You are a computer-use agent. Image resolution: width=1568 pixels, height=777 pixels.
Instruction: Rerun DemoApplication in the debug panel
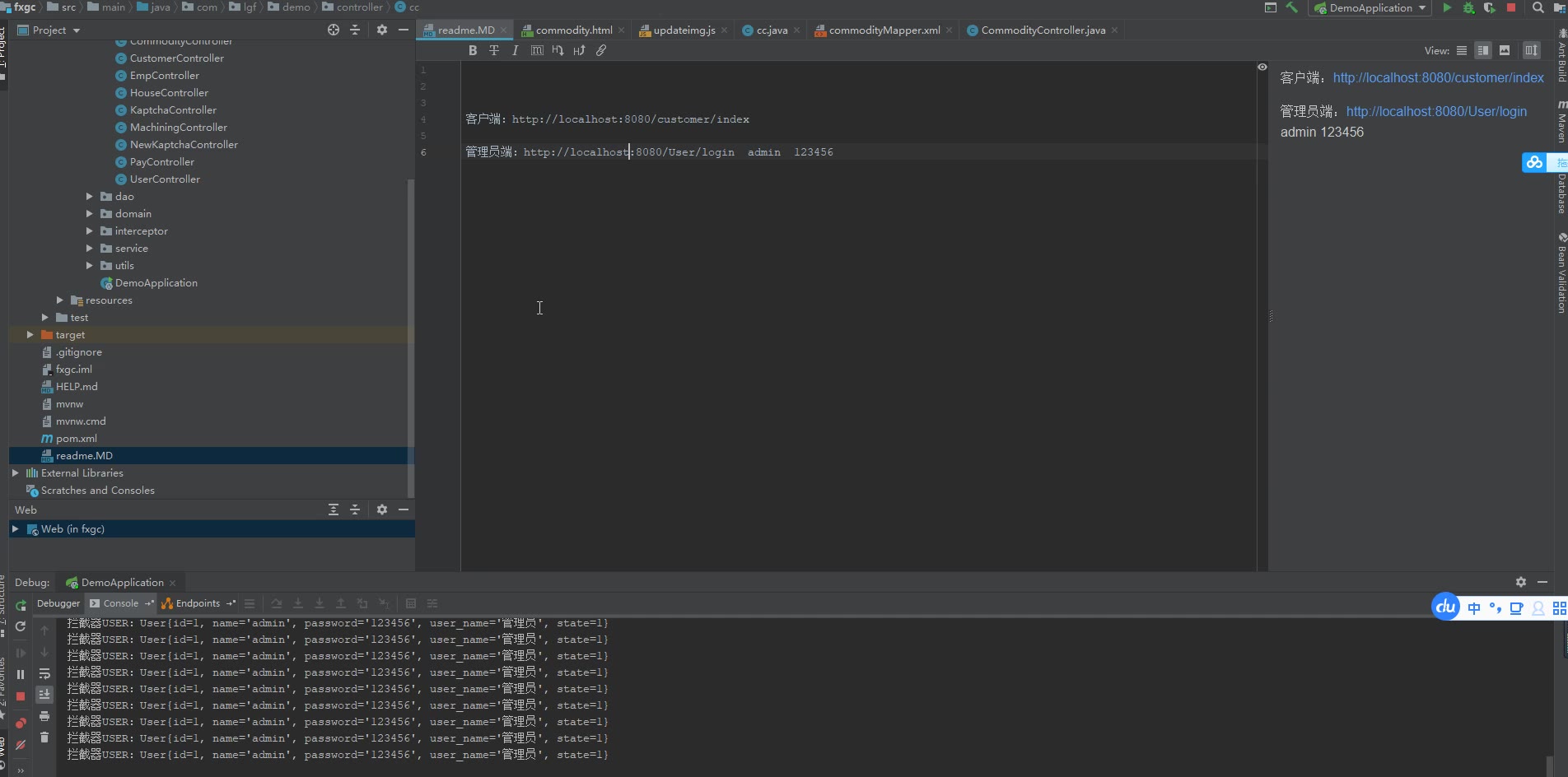21,605
